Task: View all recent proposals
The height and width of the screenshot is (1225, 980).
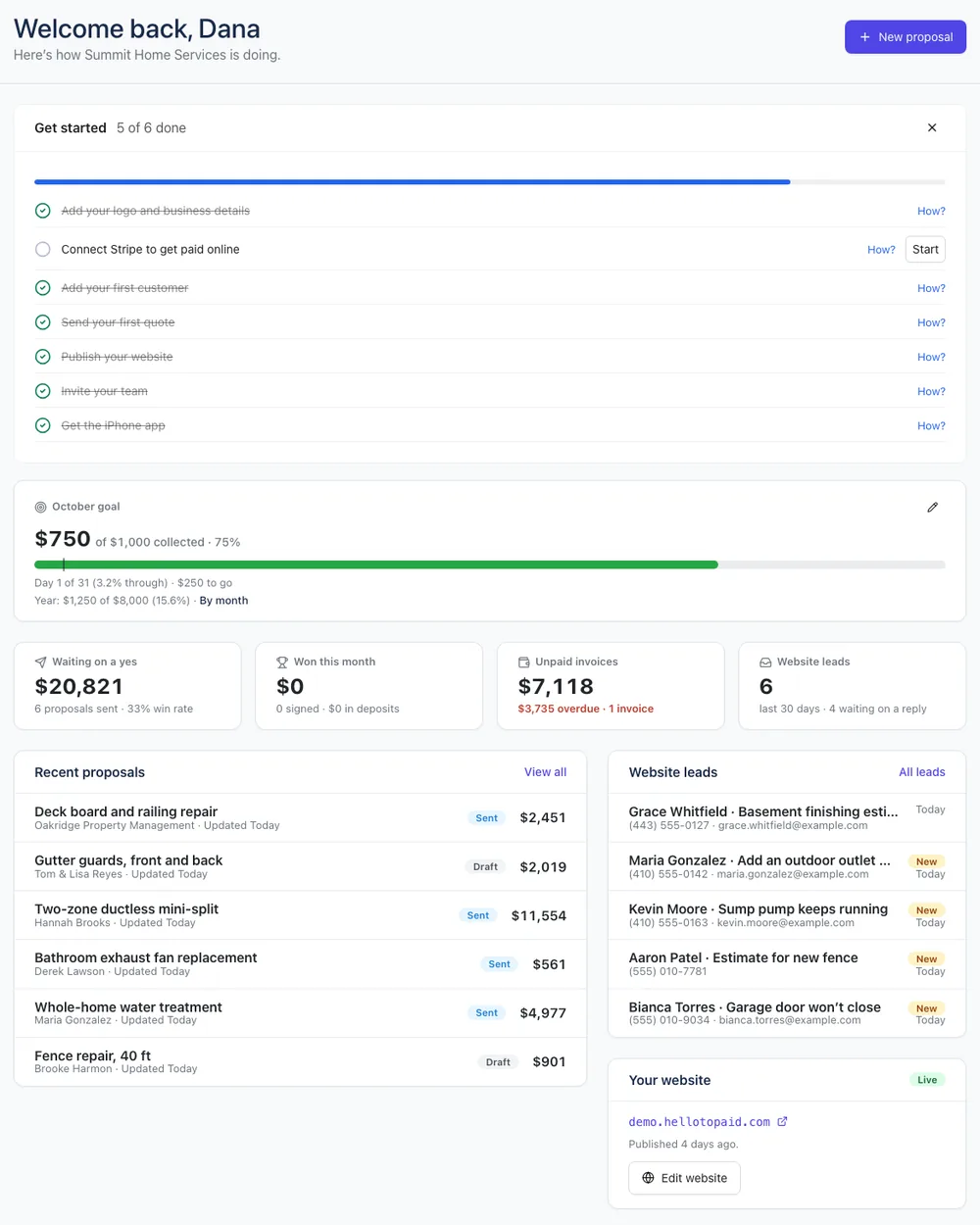Action: point(545,772)
